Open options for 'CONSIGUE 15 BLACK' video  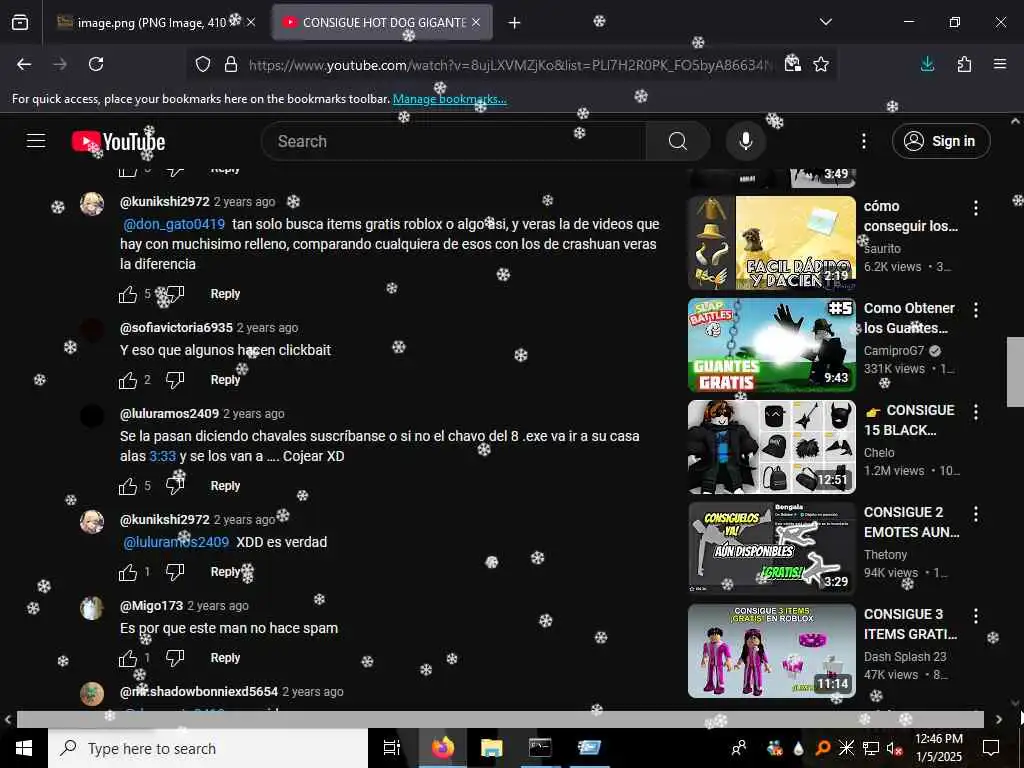tap(976, 411)
